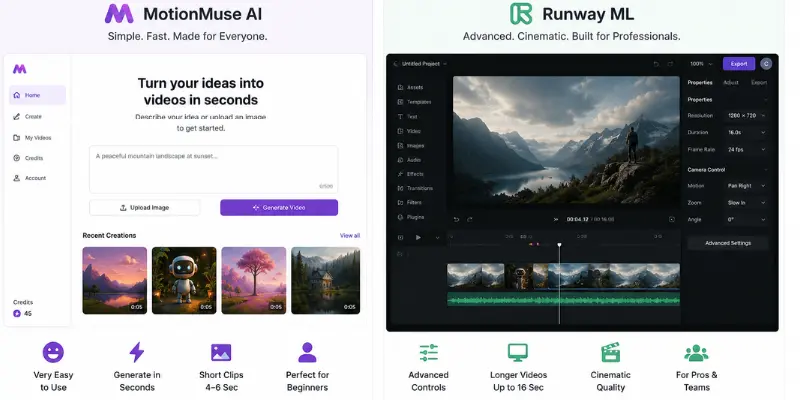Image resolution: width=800 pixels, height=400 pixels.
Task: Click the credits coin showing 45
Action: (x=17, y=313)
